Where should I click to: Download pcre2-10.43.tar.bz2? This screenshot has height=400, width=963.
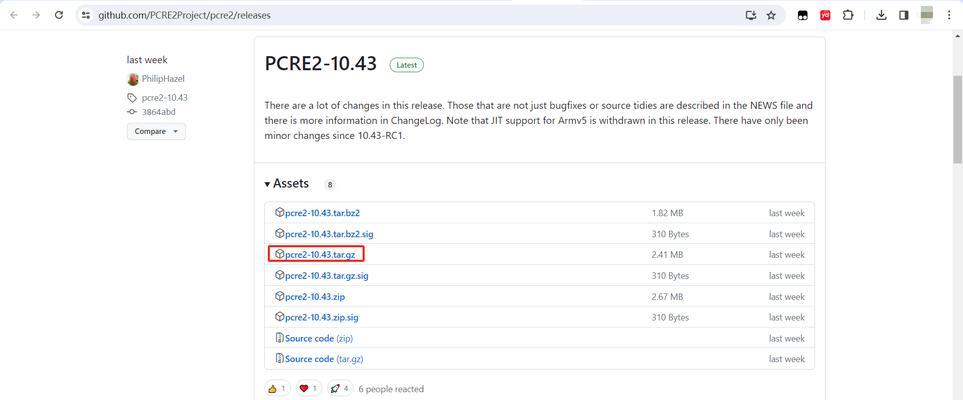pyautogui.click(x=322, y=213)
